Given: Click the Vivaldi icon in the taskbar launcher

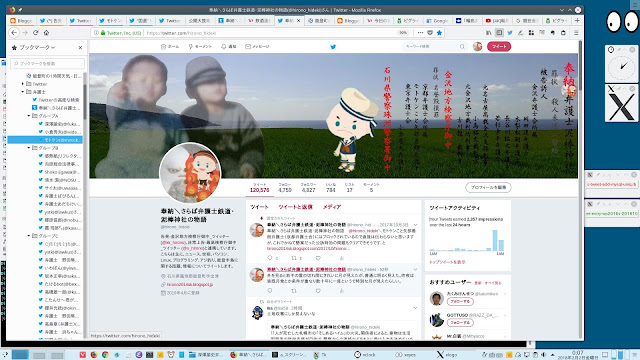Looking at the screenshot, I should coord(83,355).
